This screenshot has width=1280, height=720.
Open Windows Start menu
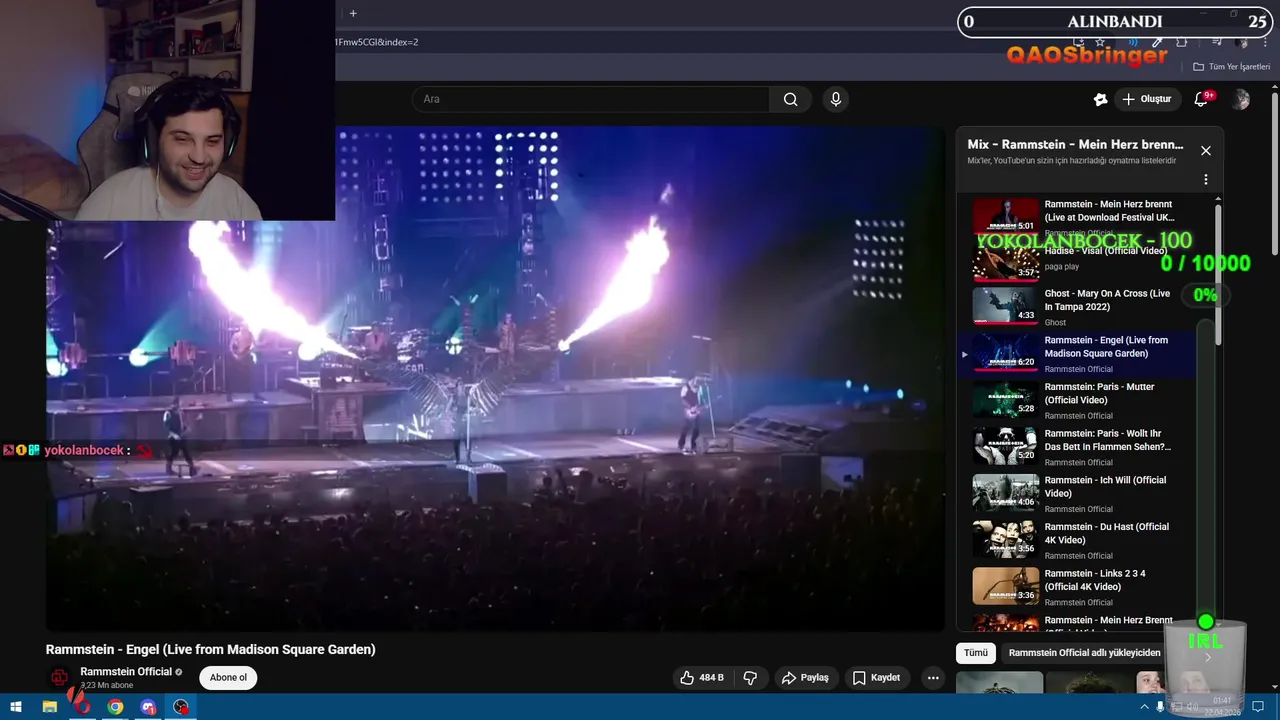(16, 707)
